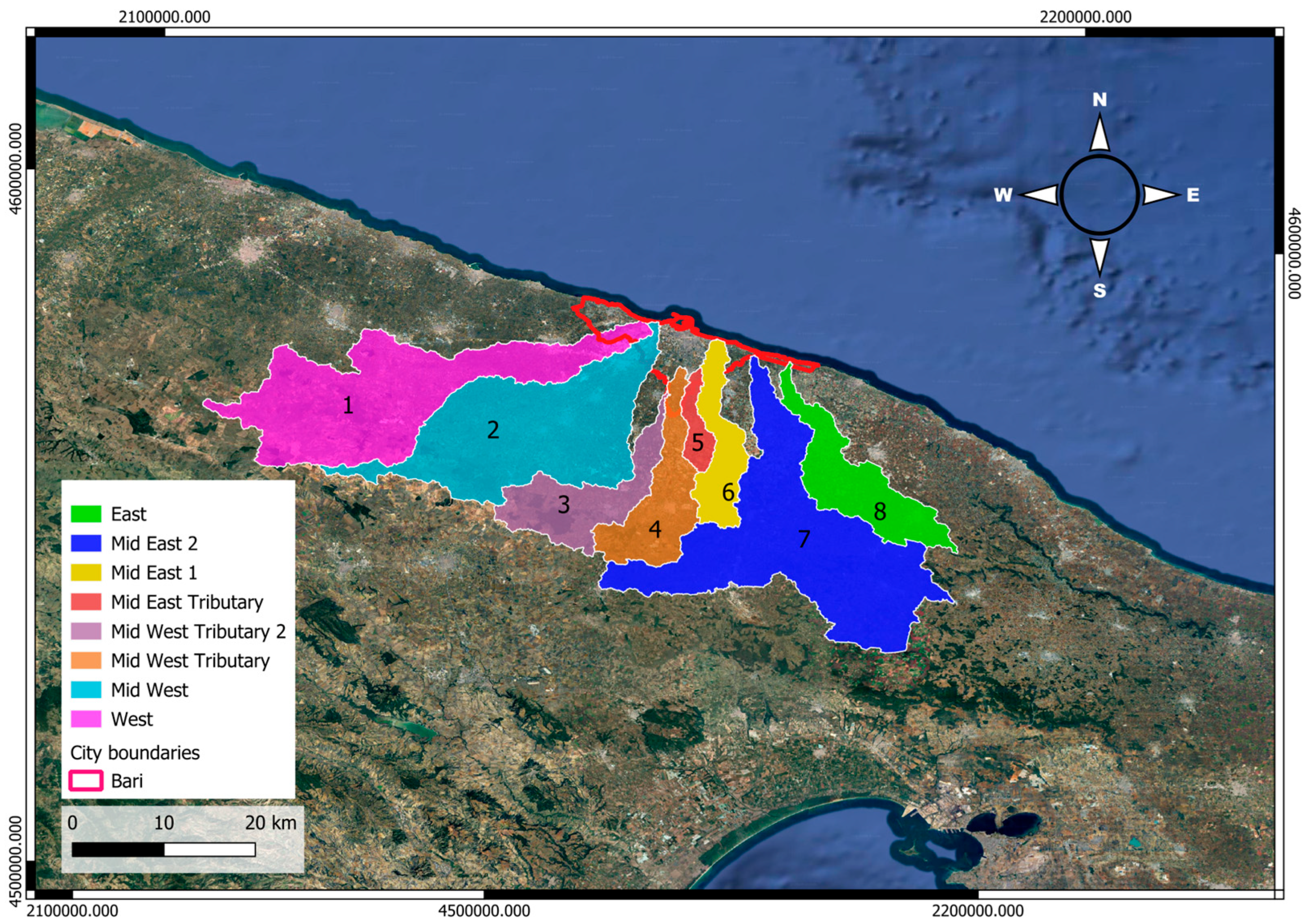Click the 'West' legend label

tap(132, 719)
